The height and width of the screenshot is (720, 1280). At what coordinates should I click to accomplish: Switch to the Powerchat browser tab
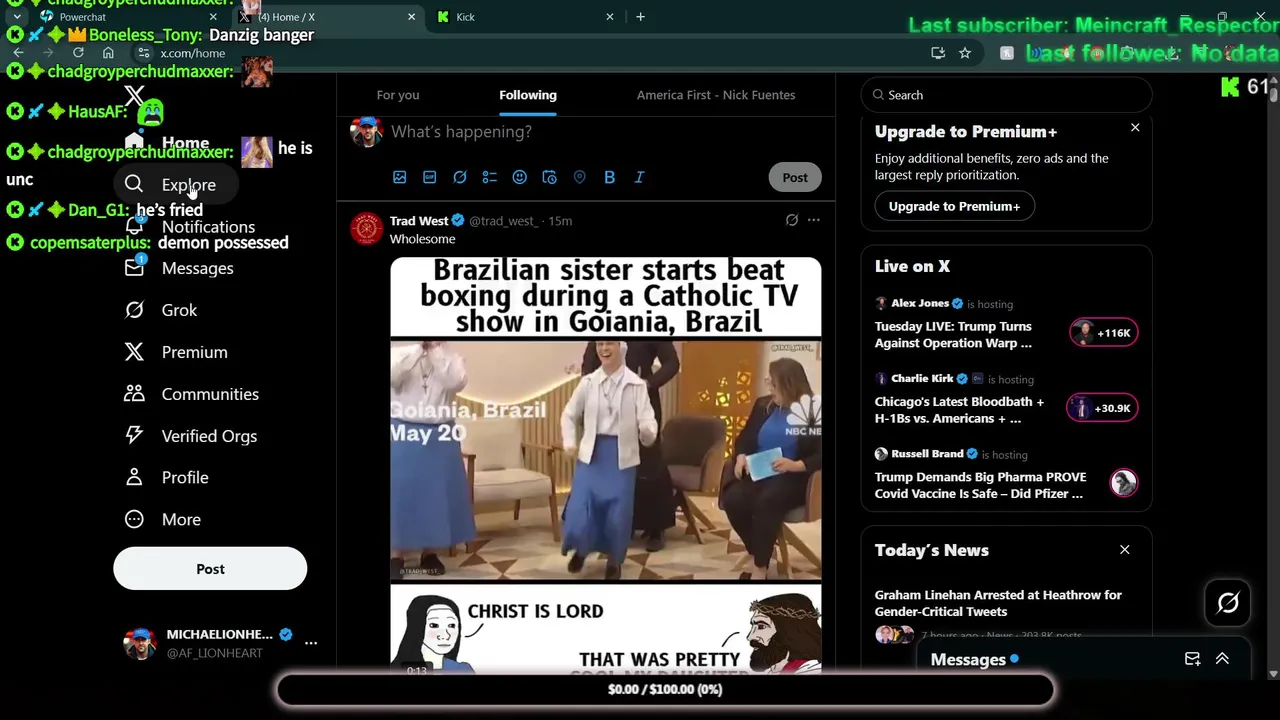coord(128,17)
